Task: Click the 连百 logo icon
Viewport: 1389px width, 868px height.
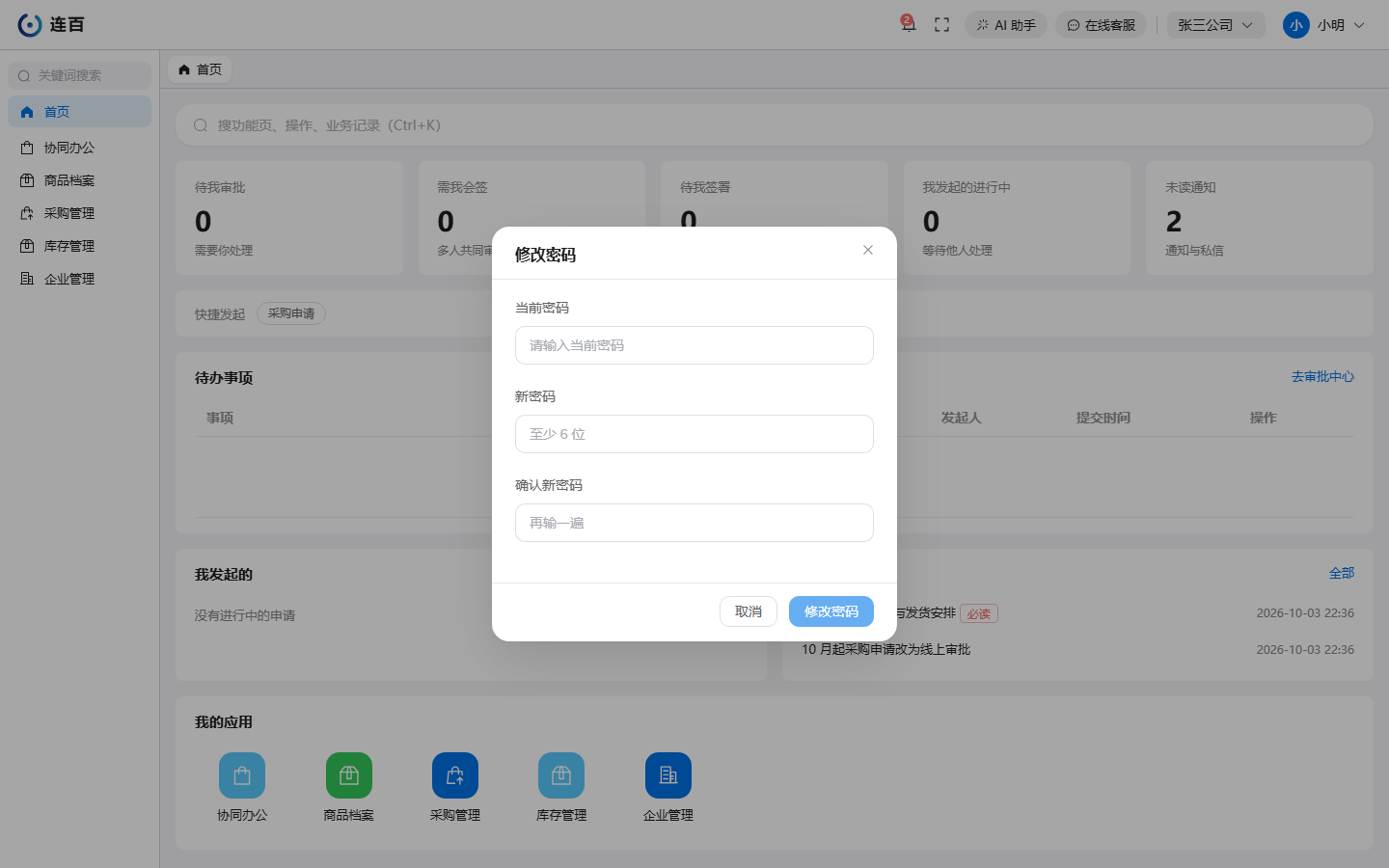Action: pyautogui.click(x=30, y=25)
